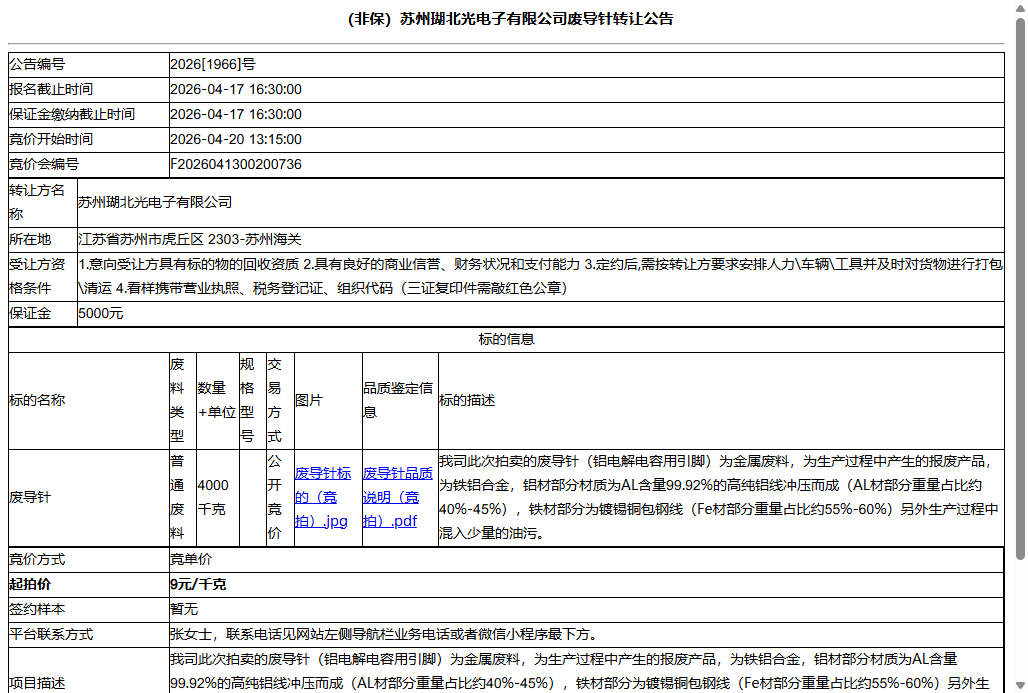Click the 公告编号 label cell
The height and width of the screenshot is (693, 1028).
coord(89,64)
